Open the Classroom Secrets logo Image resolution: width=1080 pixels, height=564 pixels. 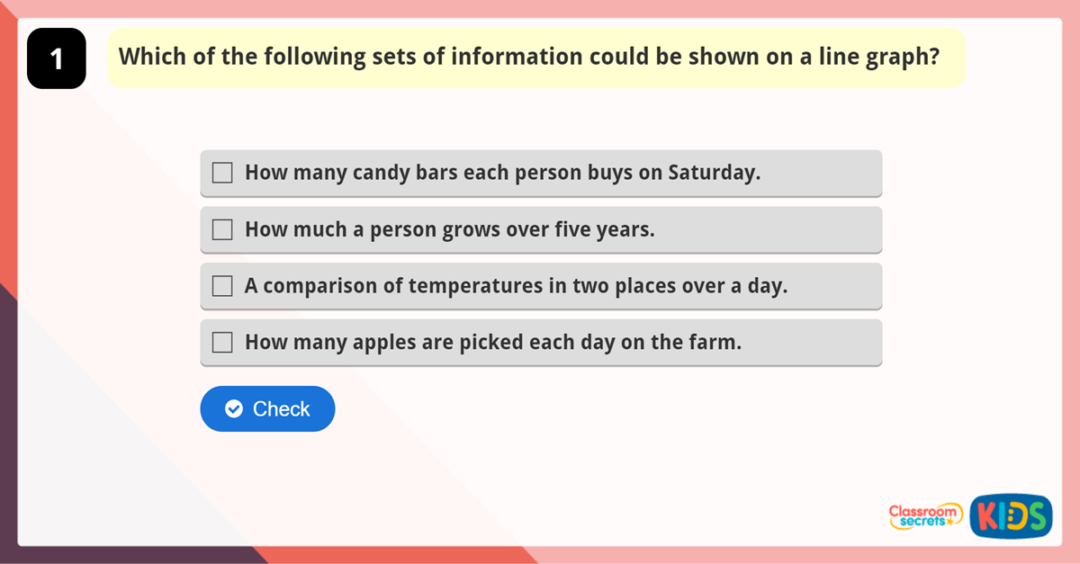pyautogui.click(x=925, y=516)
